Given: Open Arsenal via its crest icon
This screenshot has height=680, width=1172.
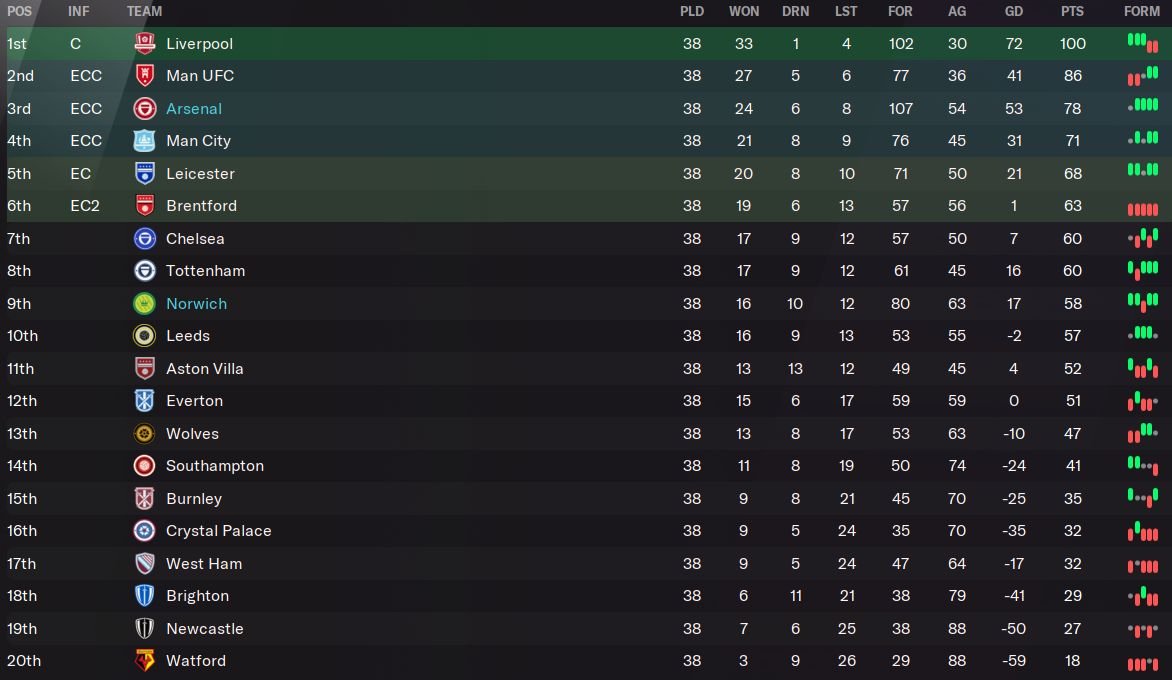Looking at the screenshot, I should coord(144,108).
